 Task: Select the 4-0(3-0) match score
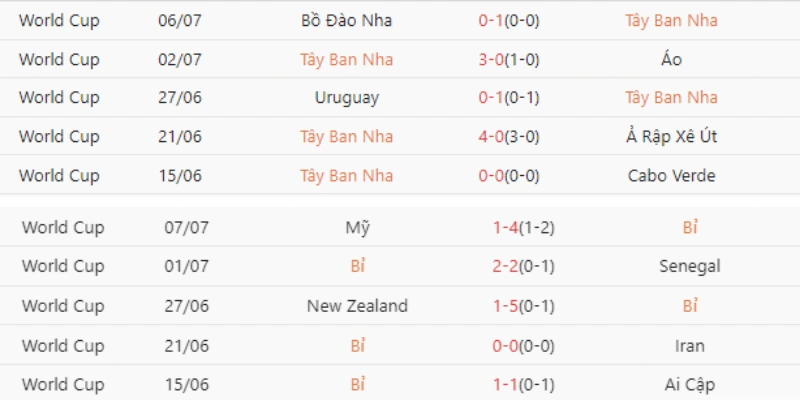click(509, 137)
